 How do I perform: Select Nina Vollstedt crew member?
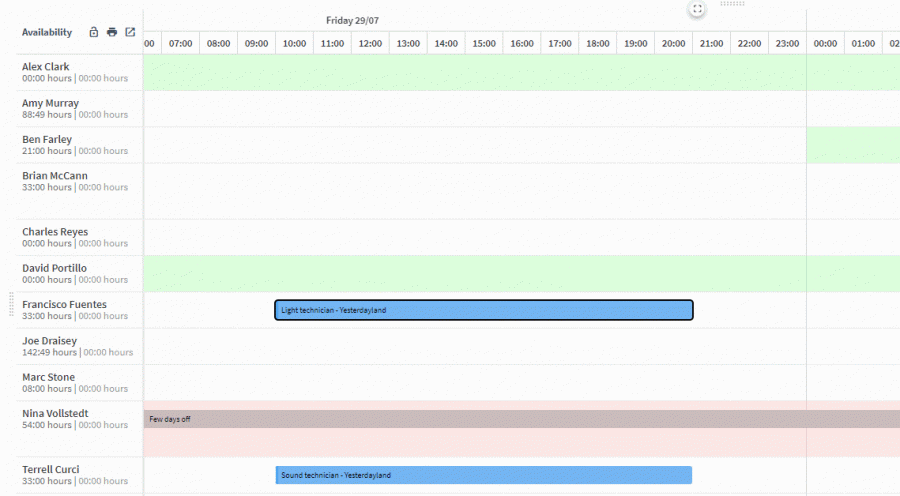(x=55, y=413)
